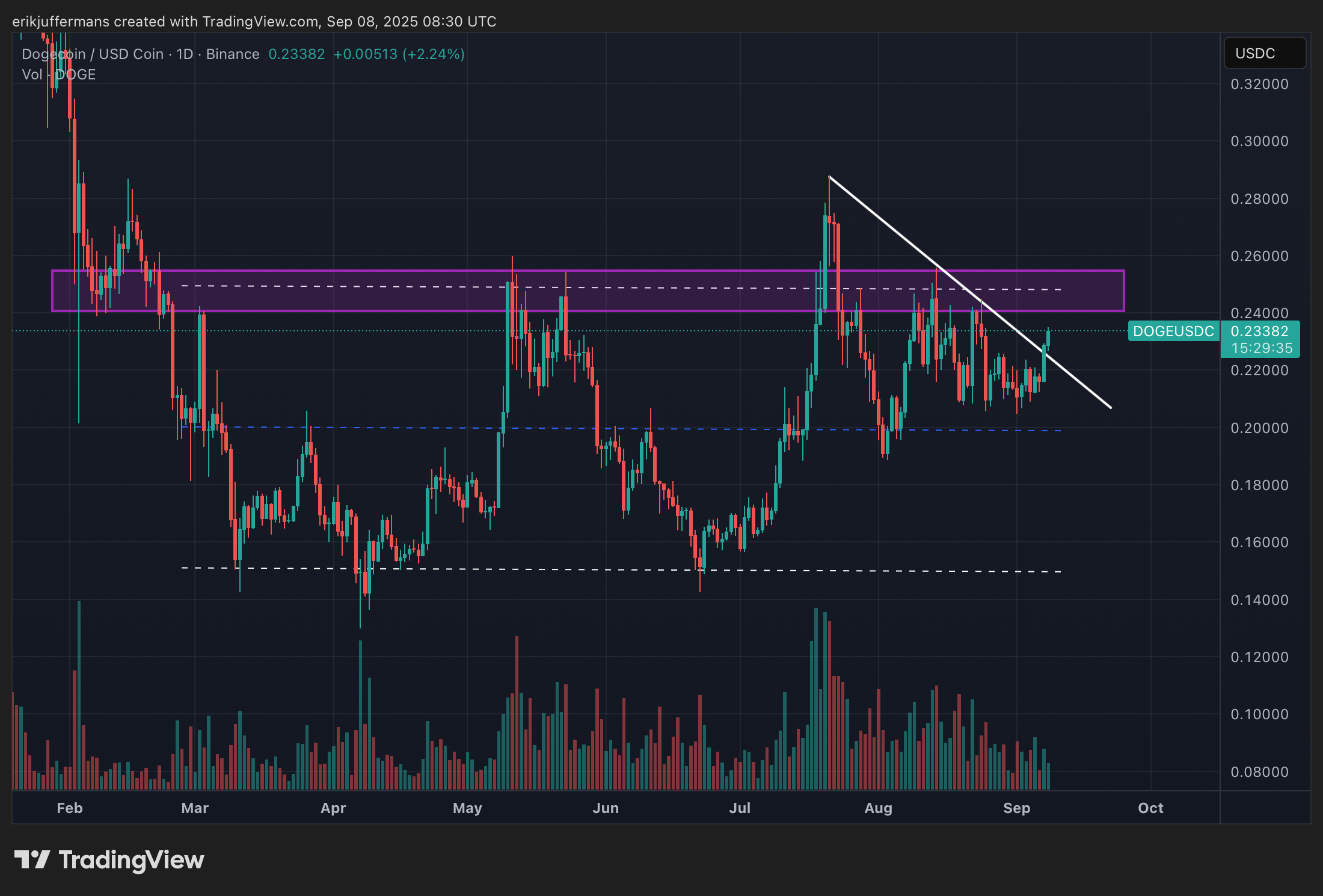
Task: Select the white descending trendline
Action: click(902, 237)
